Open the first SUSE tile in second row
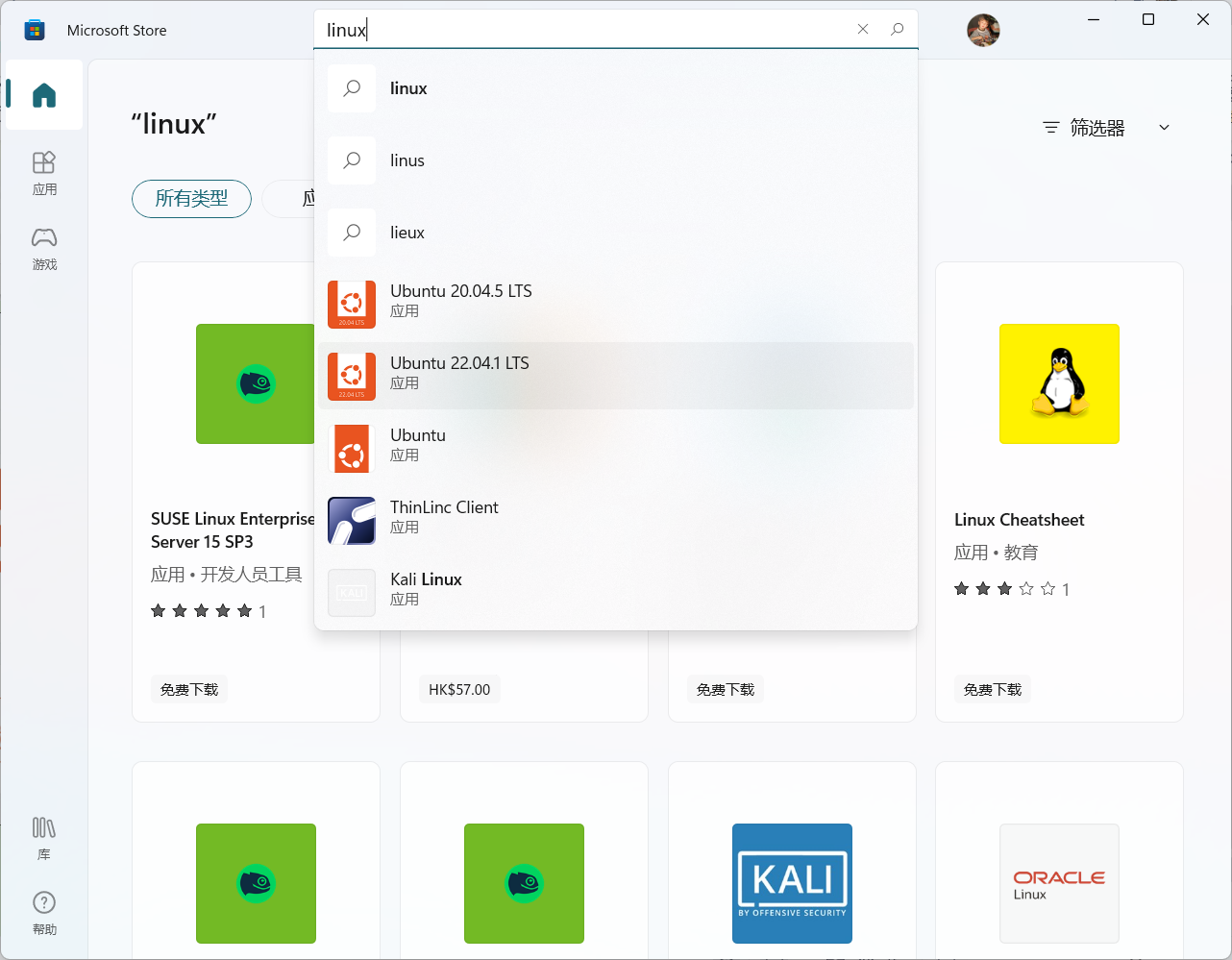The height and width of the screenshot is (960, 1232). (x=256, y=883)
